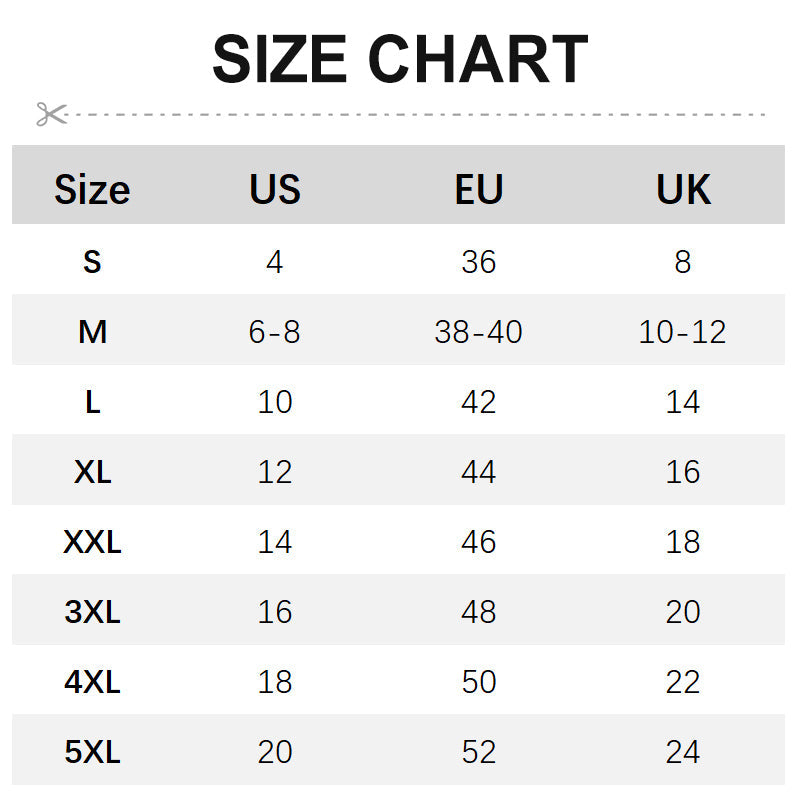Click the XXL size row label
This screenshot has width=800, height=800.
[x=92, y=542]
